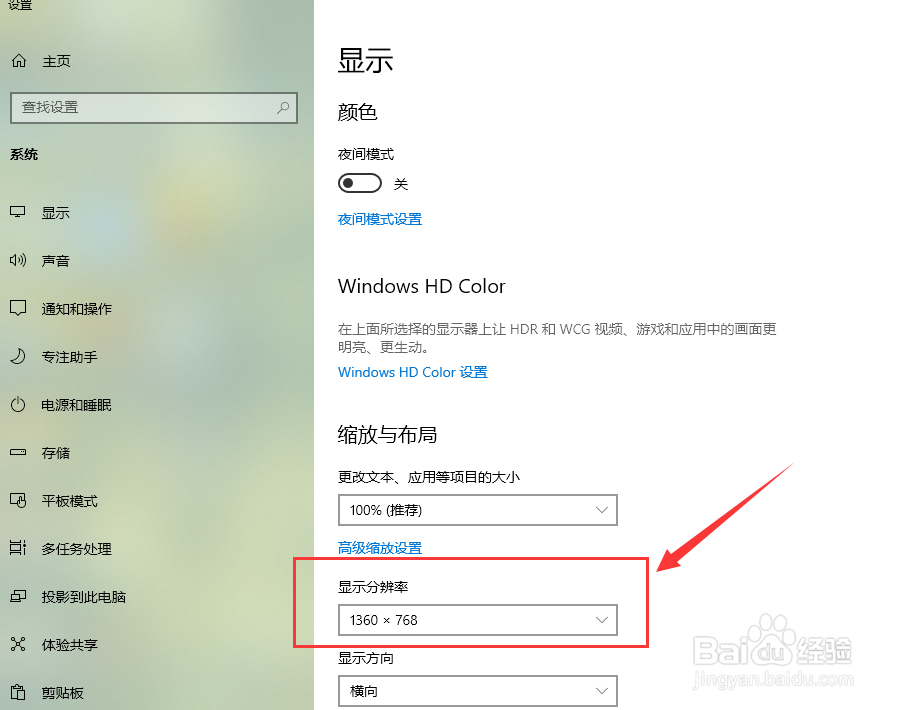Open Focus assist moon icon

click(18, 356)
